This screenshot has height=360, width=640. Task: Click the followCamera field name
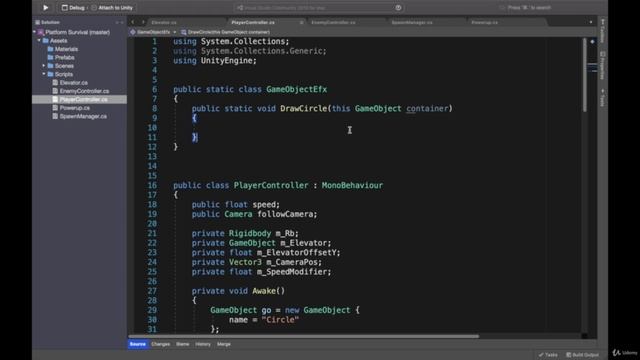point(285,214)
